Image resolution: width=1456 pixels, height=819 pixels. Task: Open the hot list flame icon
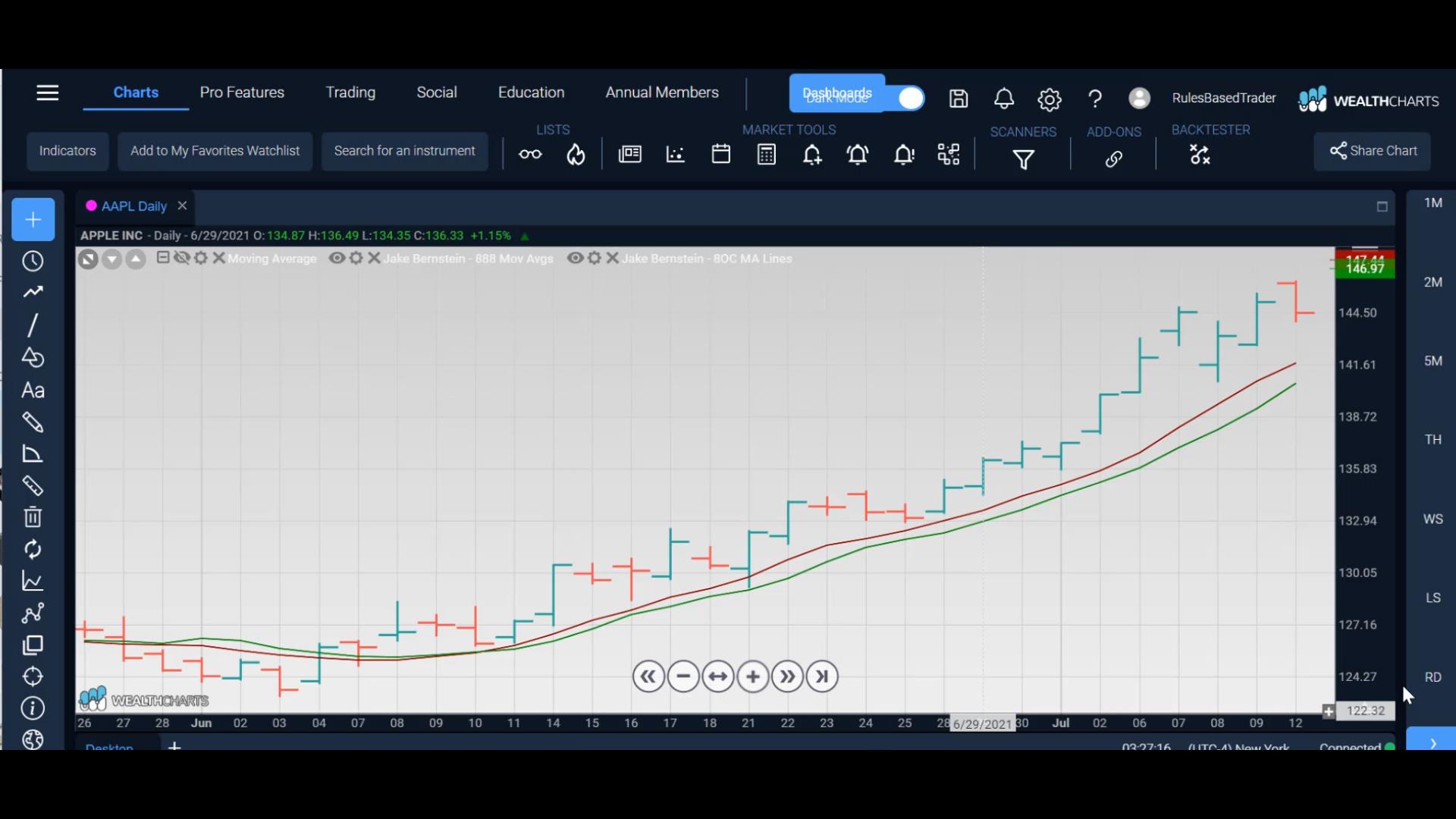click(576, 155)
